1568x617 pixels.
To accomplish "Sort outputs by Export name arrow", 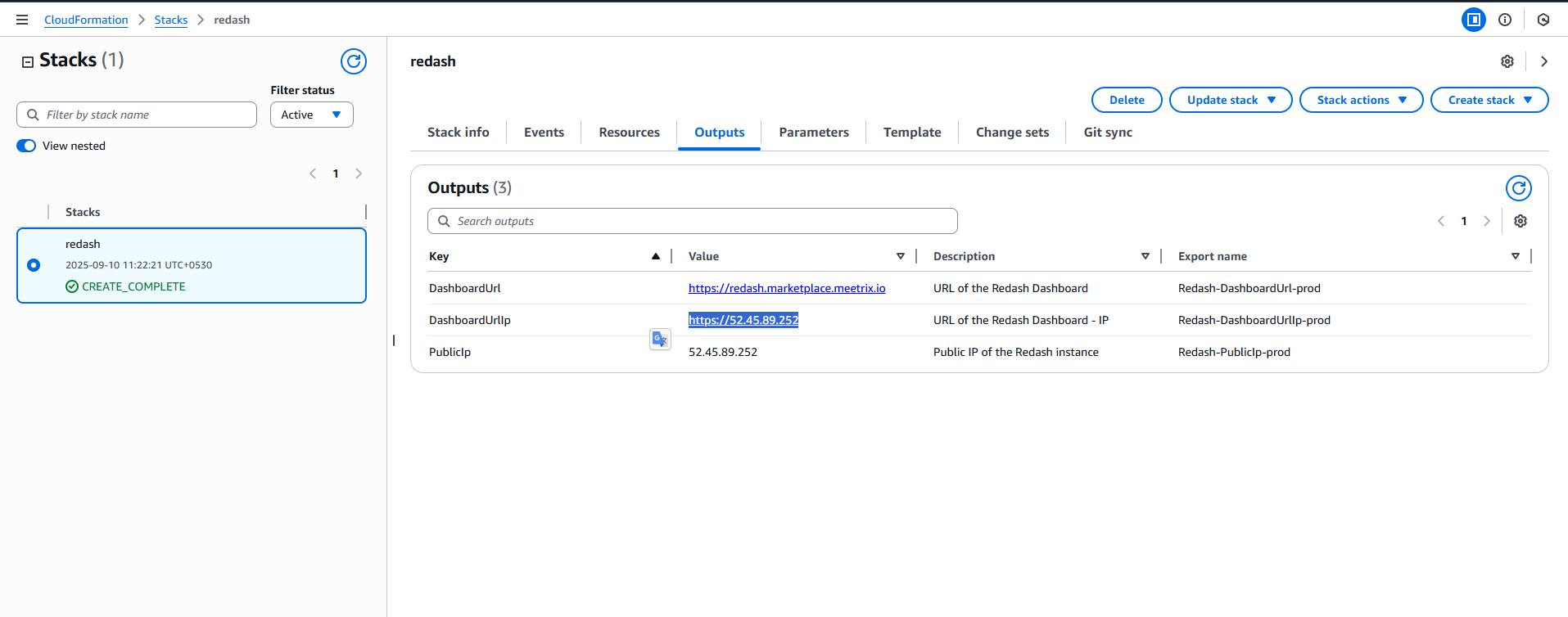I will (1516, 256).
